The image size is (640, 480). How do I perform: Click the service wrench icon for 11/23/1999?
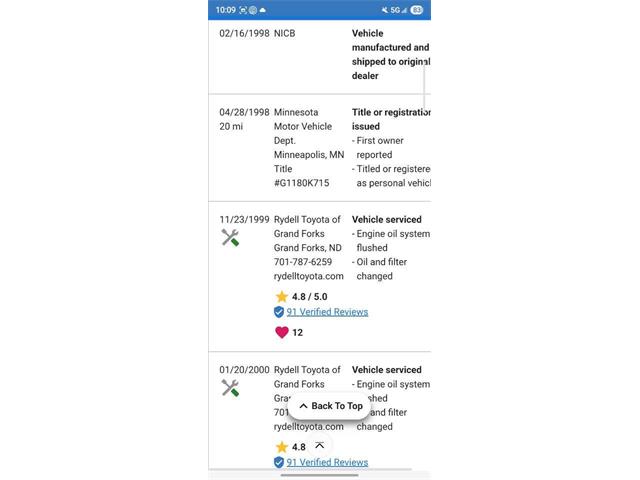tap(230, 238)
